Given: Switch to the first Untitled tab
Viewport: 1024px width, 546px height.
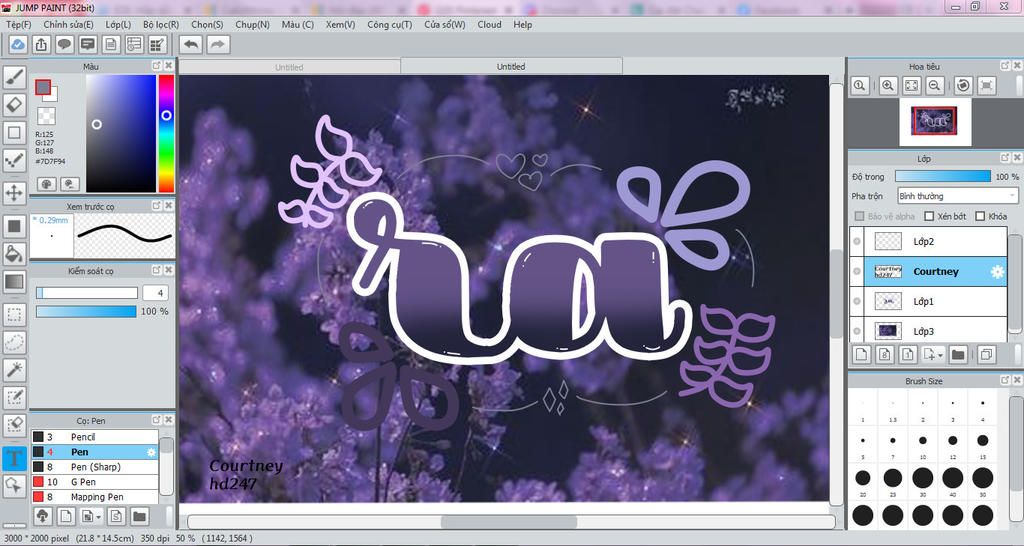Looking at the screenshot, I should click(289, 67).
